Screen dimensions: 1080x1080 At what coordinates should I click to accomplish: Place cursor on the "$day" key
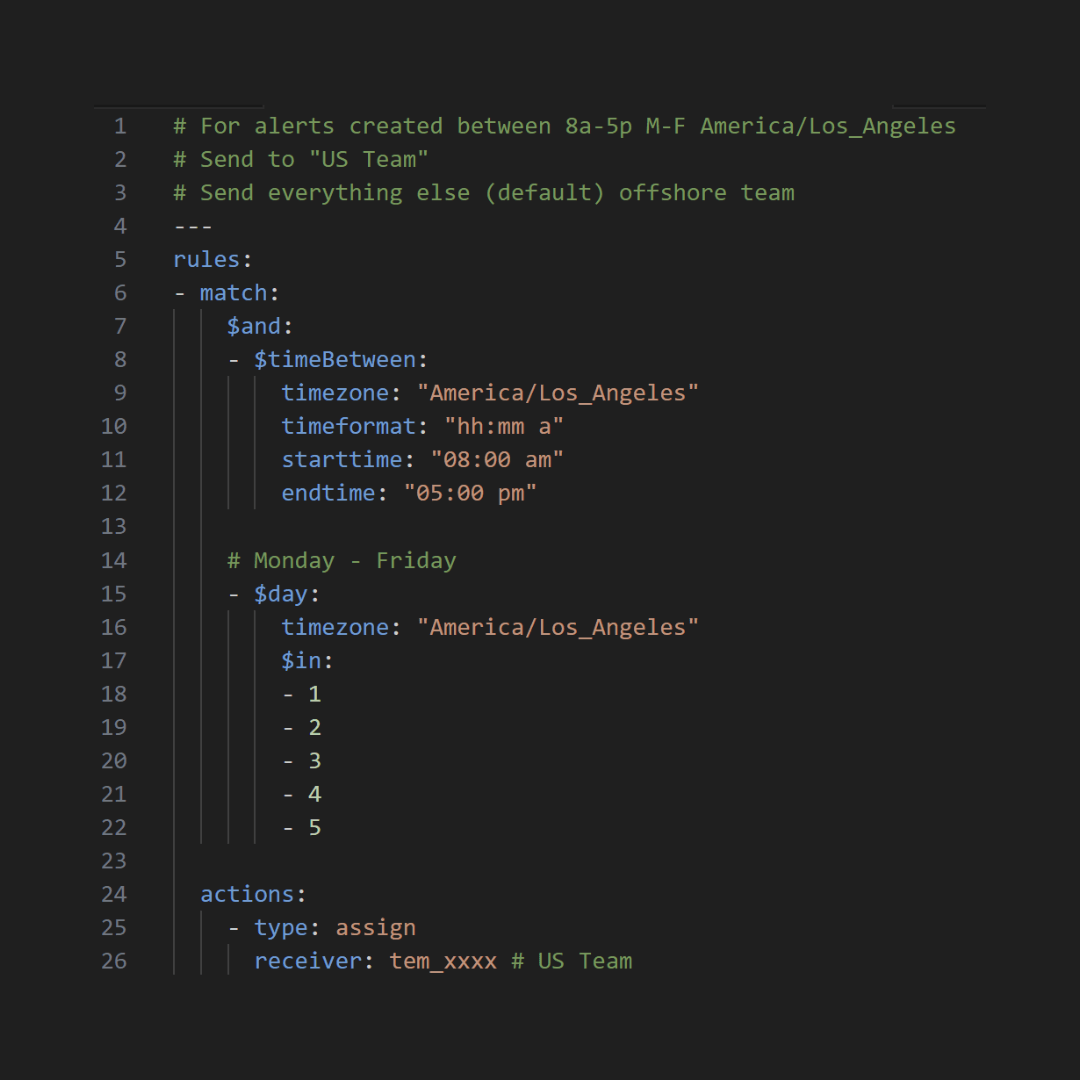point(280,594)
